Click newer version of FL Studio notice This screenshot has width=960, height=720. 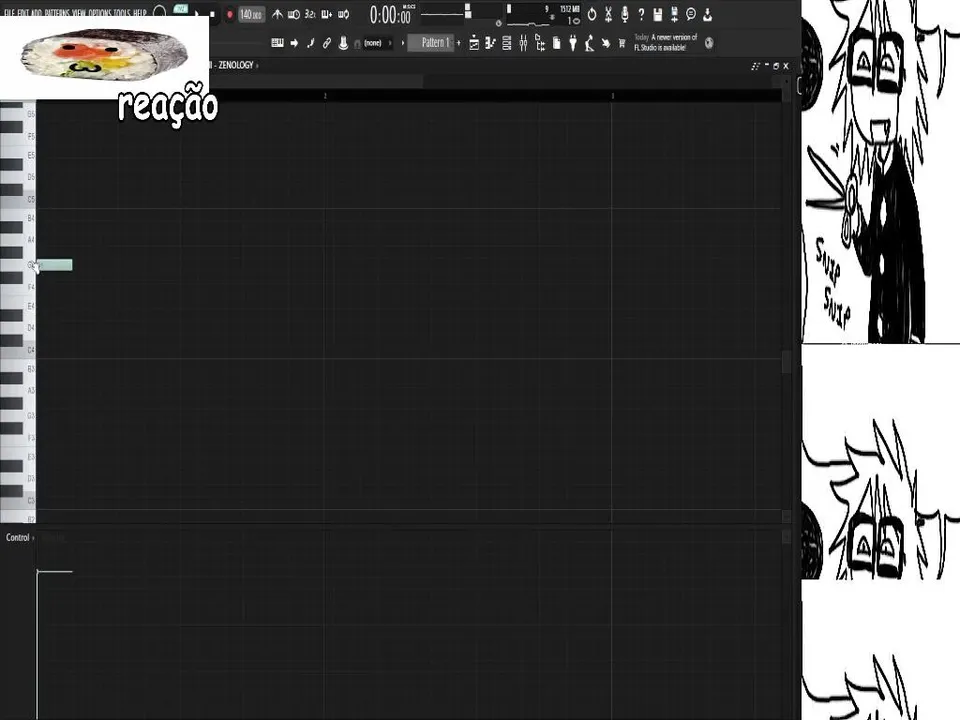666,42
